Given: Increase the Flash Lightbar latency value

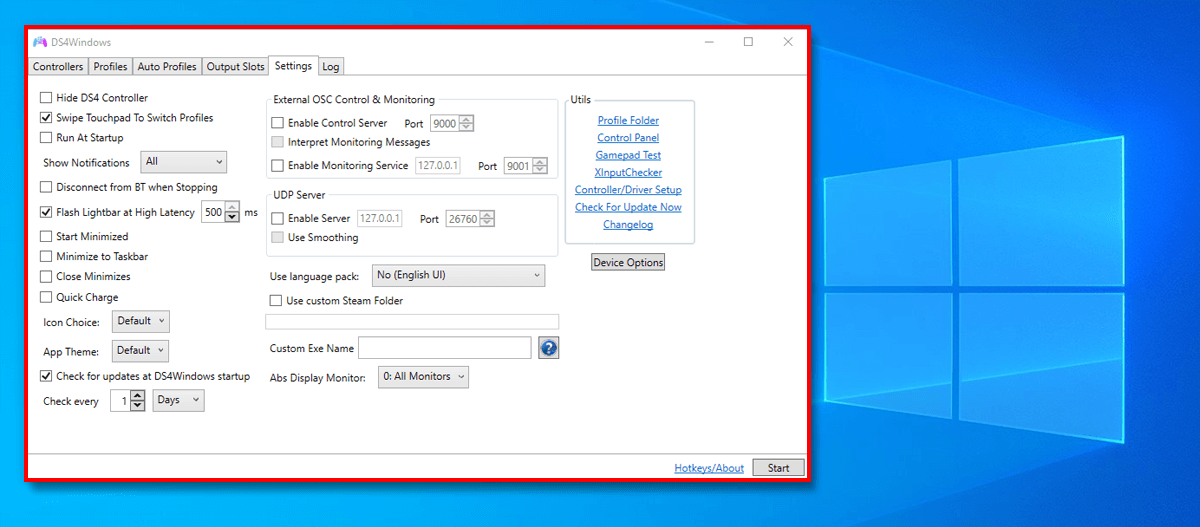Looking at the screenshot, I should pos(233,208).
